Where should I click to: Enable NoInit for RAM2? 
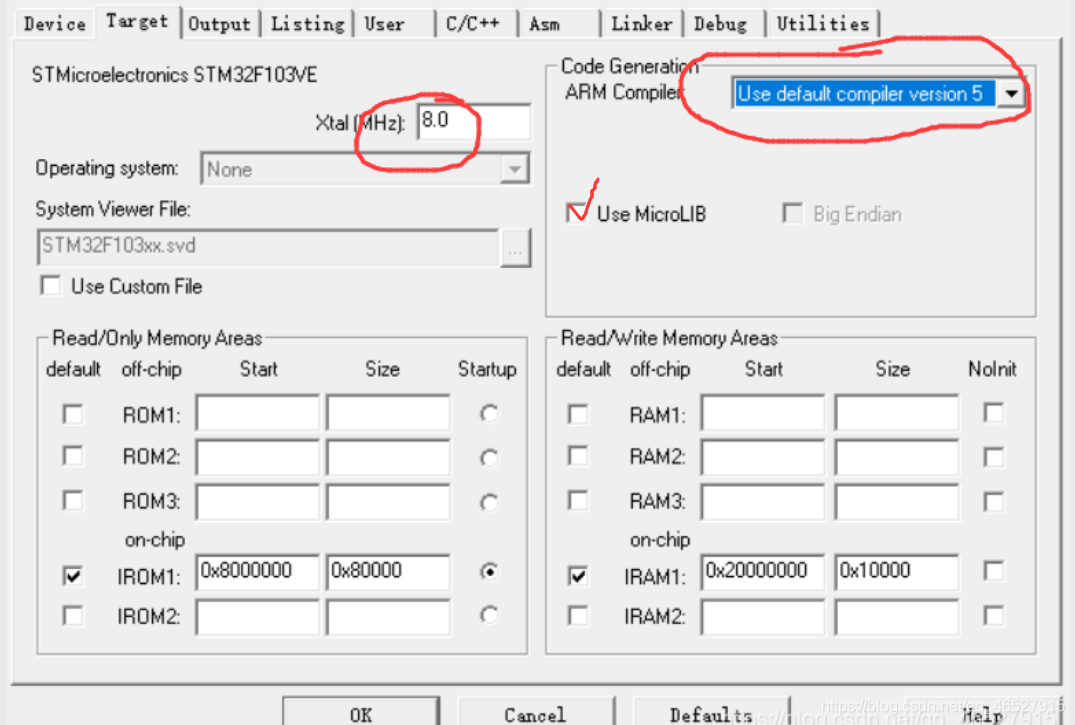point(993,457)
